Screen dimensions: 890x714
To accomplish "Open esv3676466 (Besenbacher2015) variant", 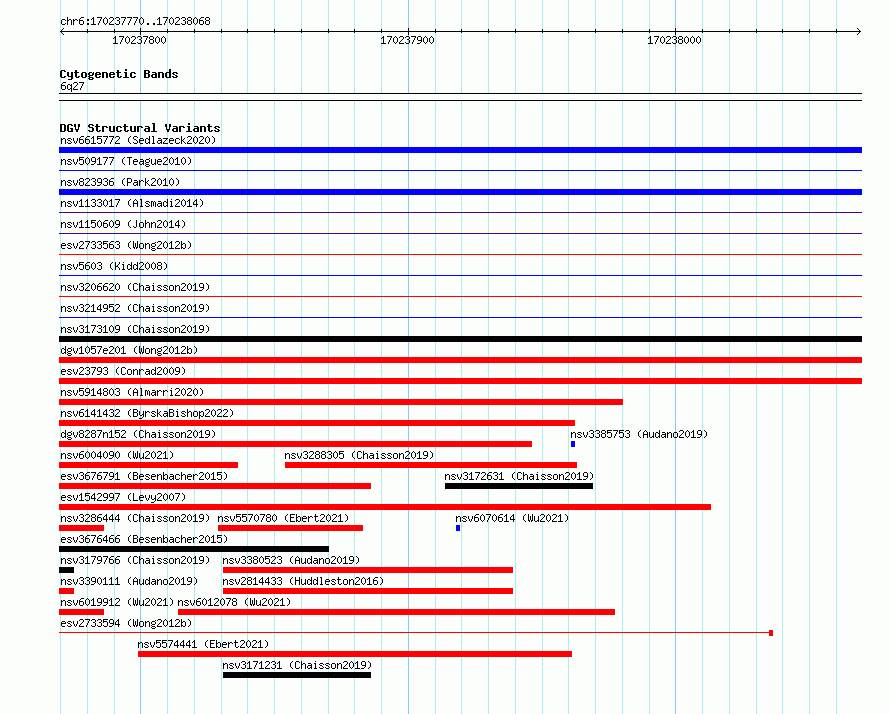I will 144,539.
